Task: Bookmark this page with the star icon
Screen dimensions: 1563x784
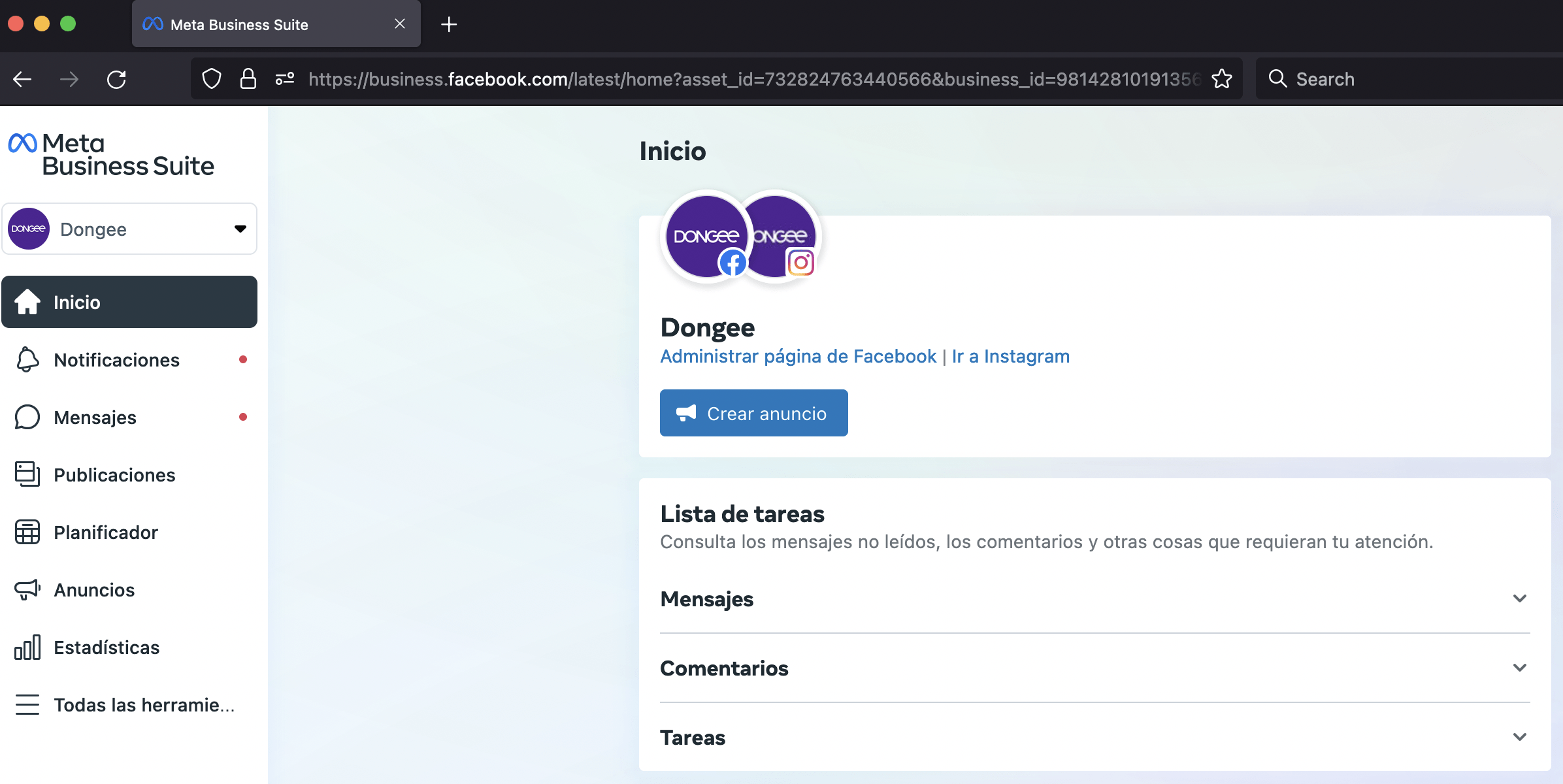Action: [1222, 79]
